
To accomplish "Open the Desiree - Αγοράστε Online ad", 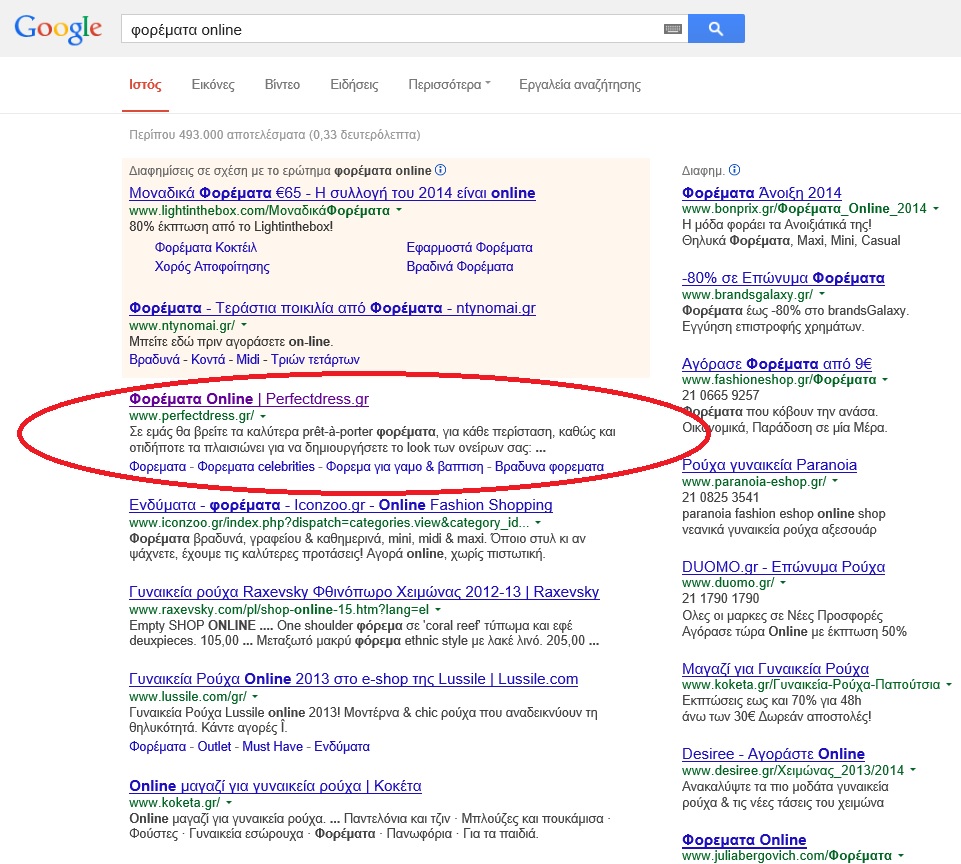I will click(773, 754).
